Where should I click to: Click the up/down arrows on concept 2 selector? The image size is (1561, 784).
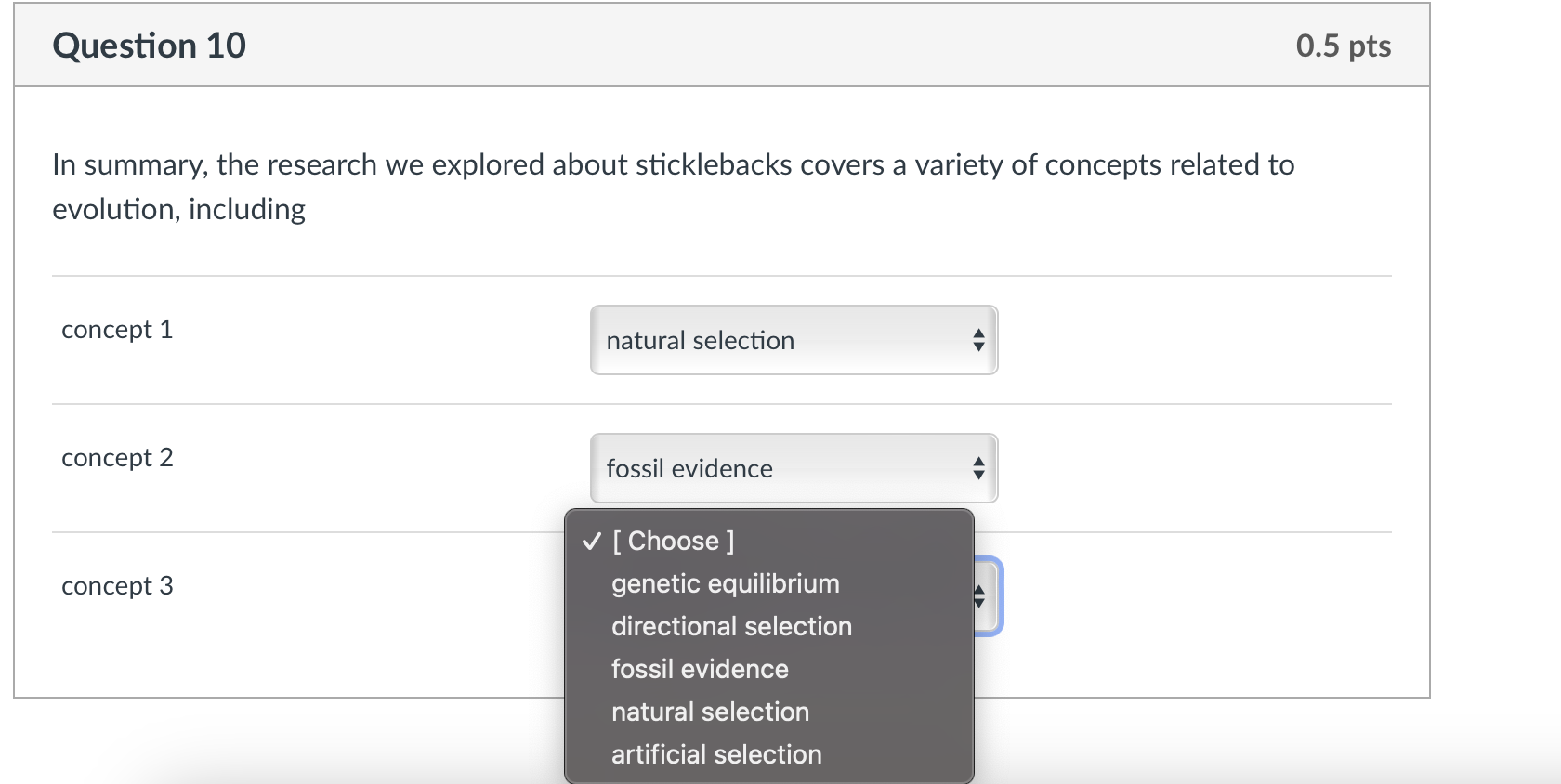978,469
